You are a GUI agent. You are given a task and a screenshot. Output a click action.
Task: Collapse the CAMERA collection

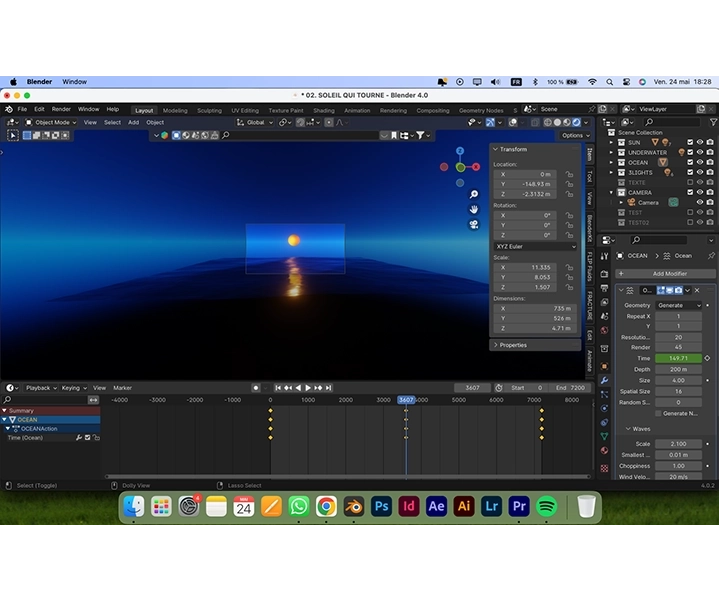(x=611, y=193)
